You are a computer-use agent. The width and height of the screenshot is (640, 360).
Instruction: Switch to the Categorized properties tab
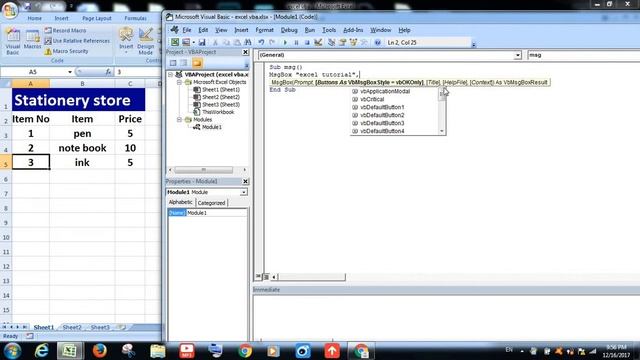[x=211, y=203]
